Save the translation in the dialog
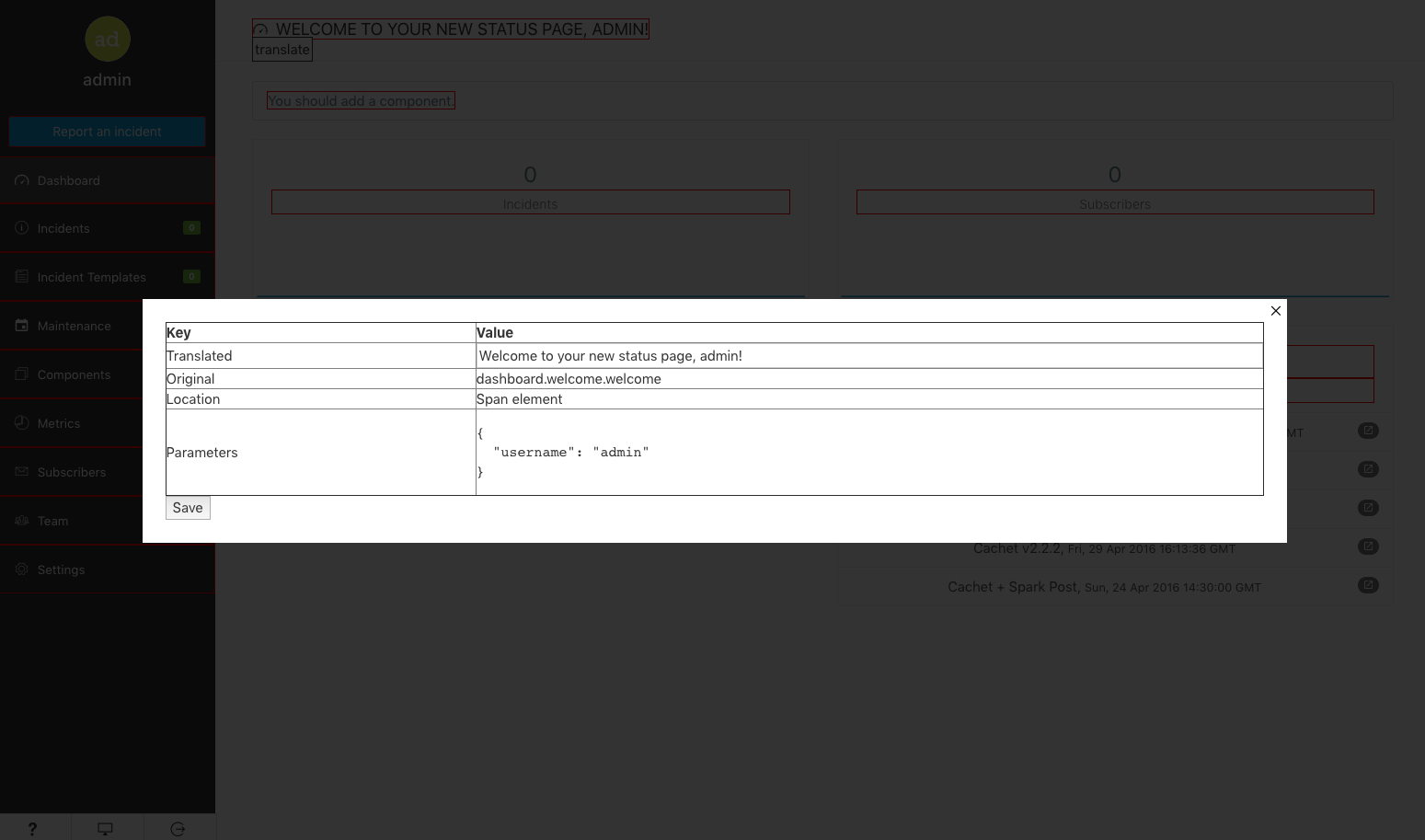 (x=188, y=508)
